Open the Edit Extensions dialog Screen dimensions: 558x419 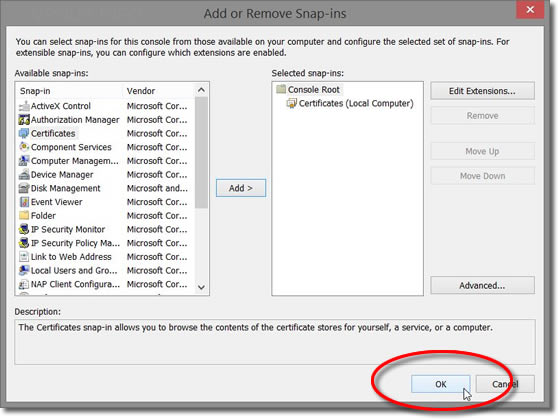(482, 91)
